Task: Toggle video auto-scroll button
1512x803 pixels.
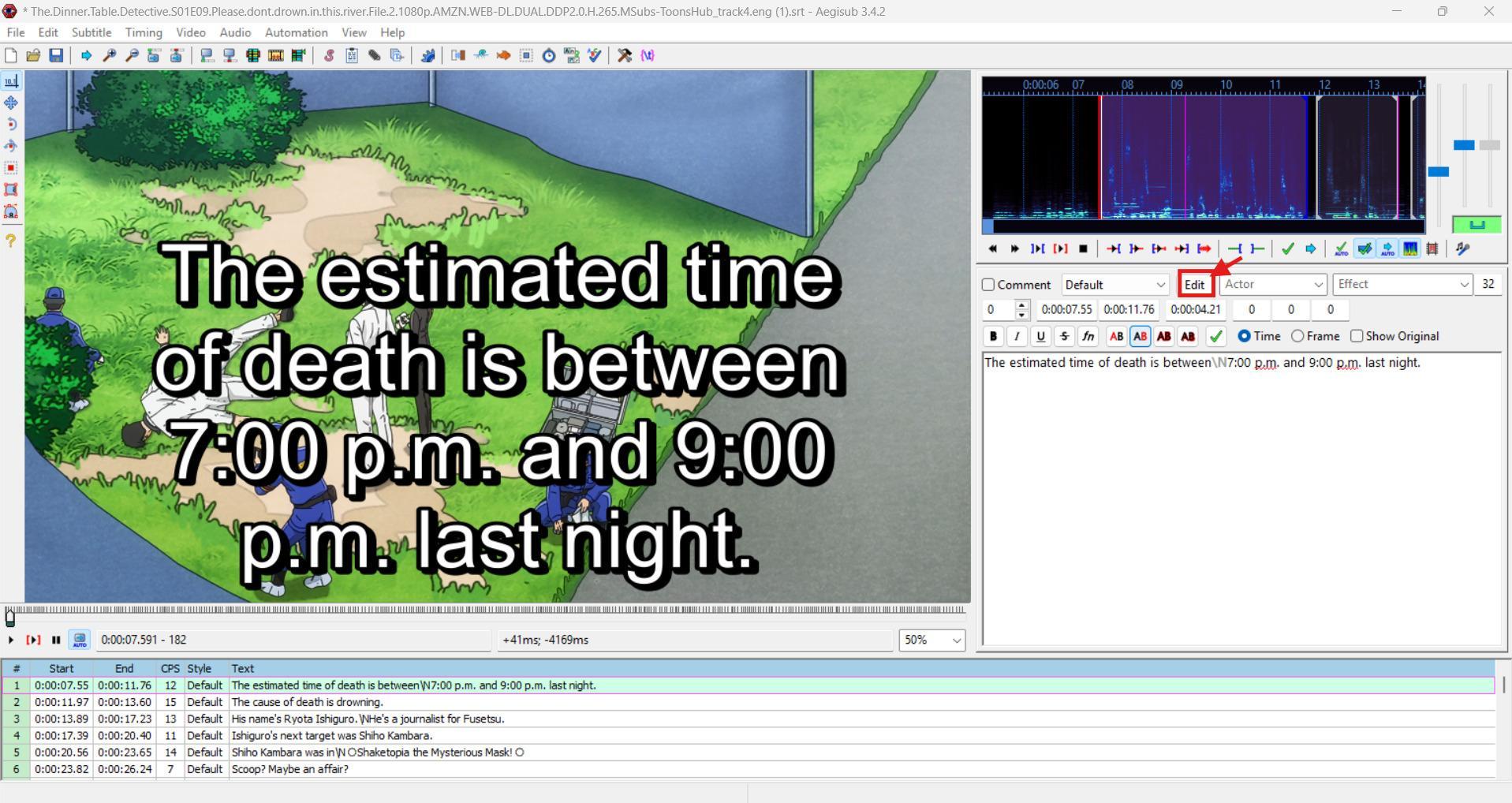Action: [x=80, y=640]
